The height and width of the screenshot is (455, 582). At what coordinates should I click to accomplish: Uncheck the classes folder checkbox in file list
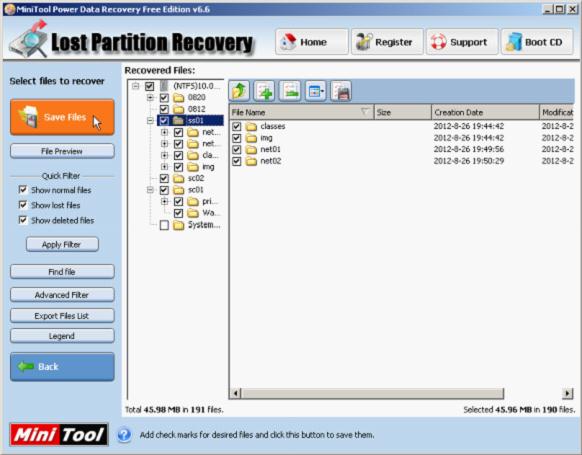pyautogui.click(x=236, y=127)
